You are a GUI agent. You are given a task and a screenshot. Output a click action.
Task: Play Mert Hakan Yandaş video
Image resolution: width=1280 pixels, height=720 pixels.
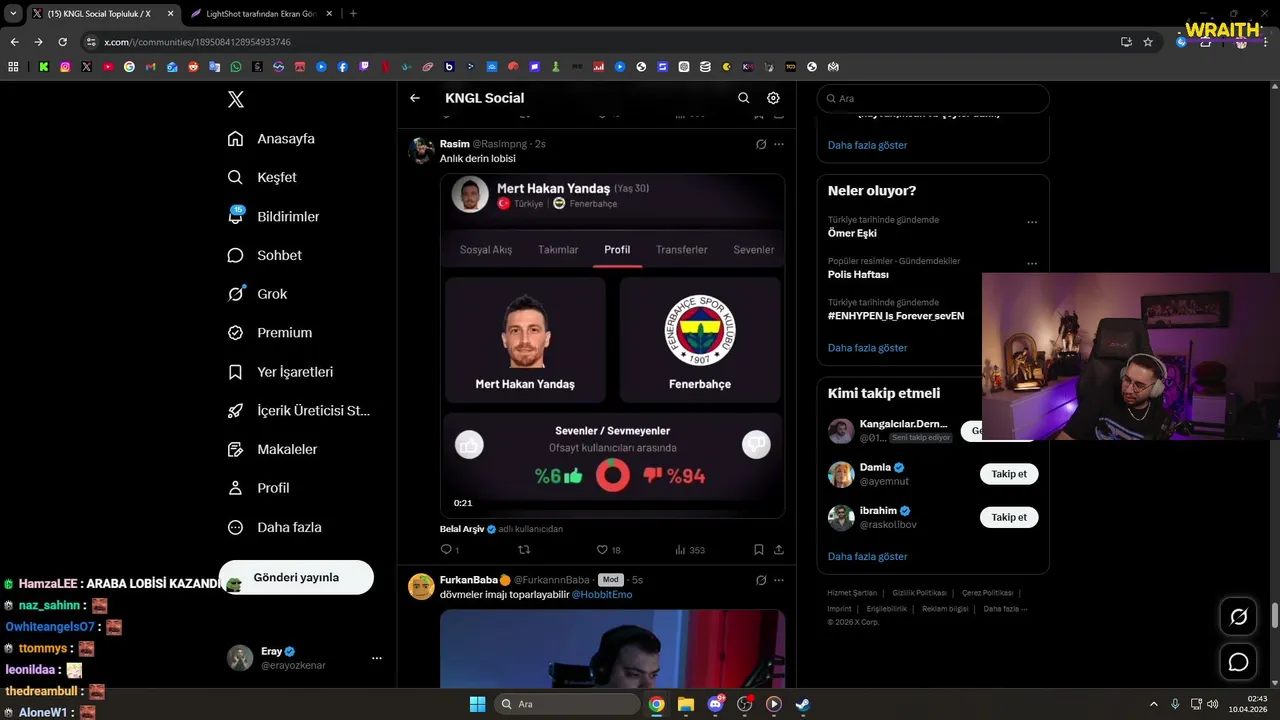(613, 346)
